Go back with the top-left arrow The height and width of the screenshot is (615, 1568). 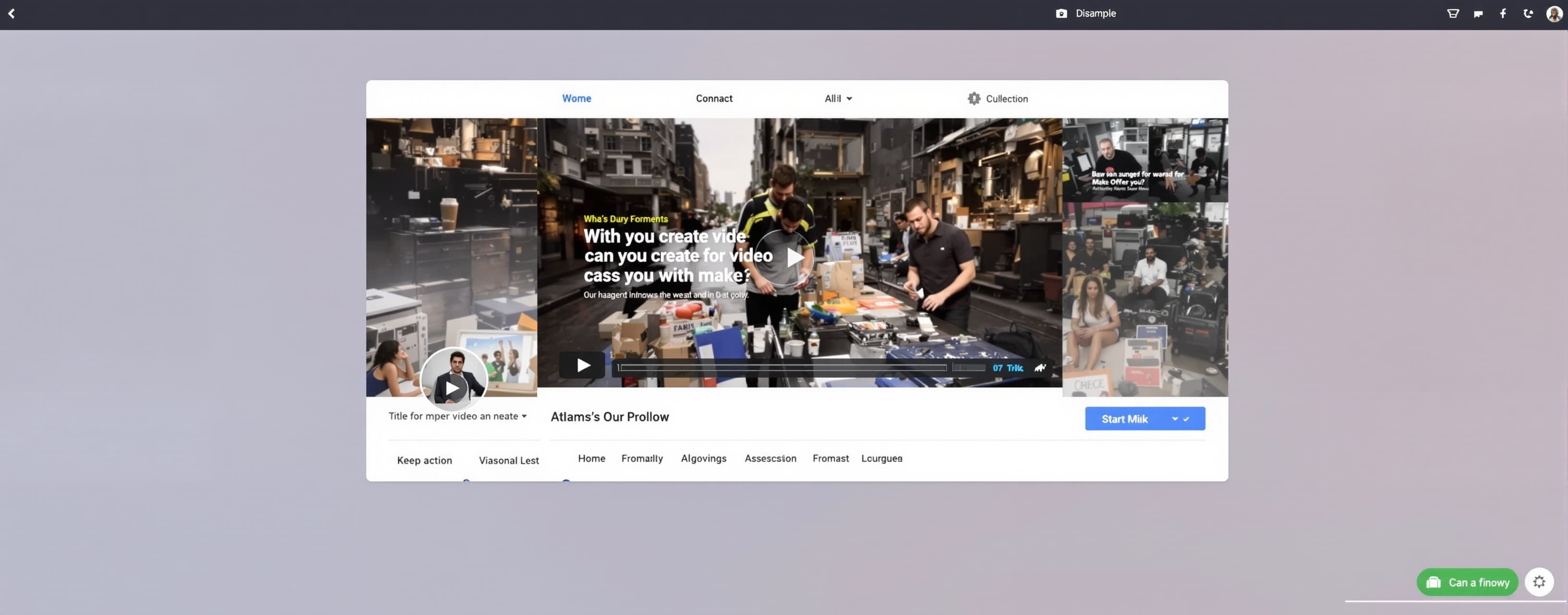tap(12, 13)
